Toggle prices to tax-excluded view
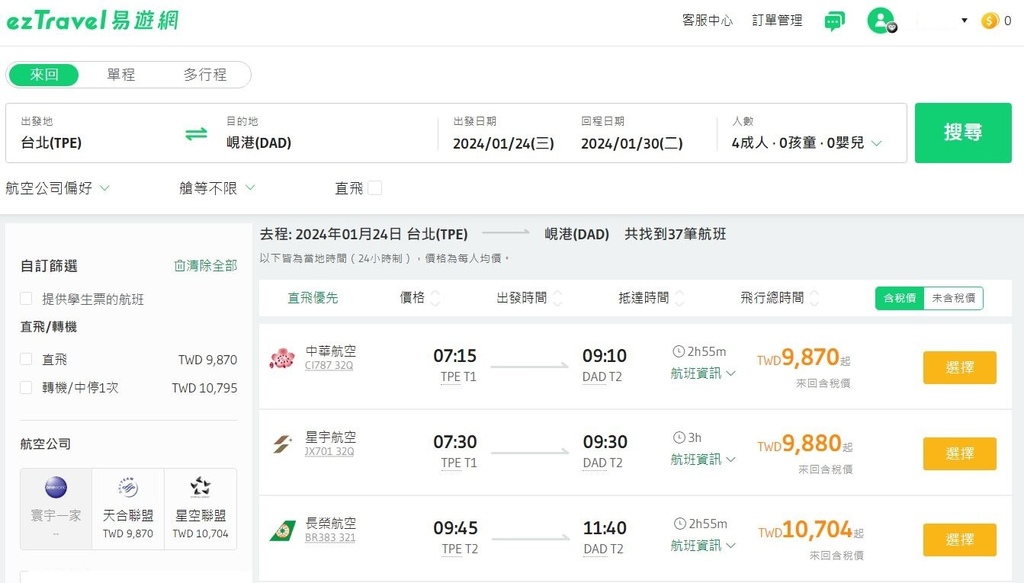1024x583 pixels. point(953,298)
